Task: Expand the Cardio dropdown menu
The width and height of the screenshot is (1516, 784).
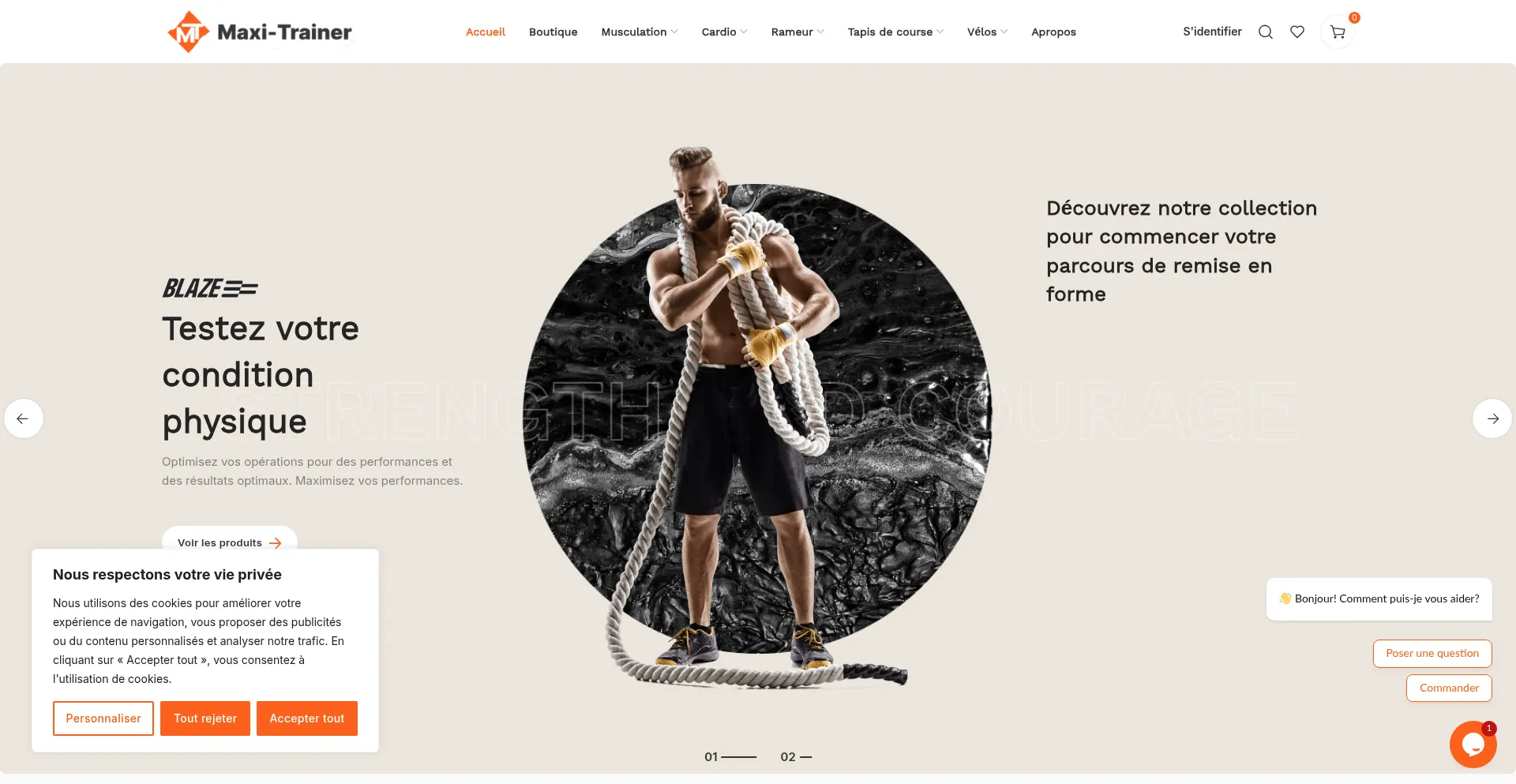Action: [x=724, y=32]
